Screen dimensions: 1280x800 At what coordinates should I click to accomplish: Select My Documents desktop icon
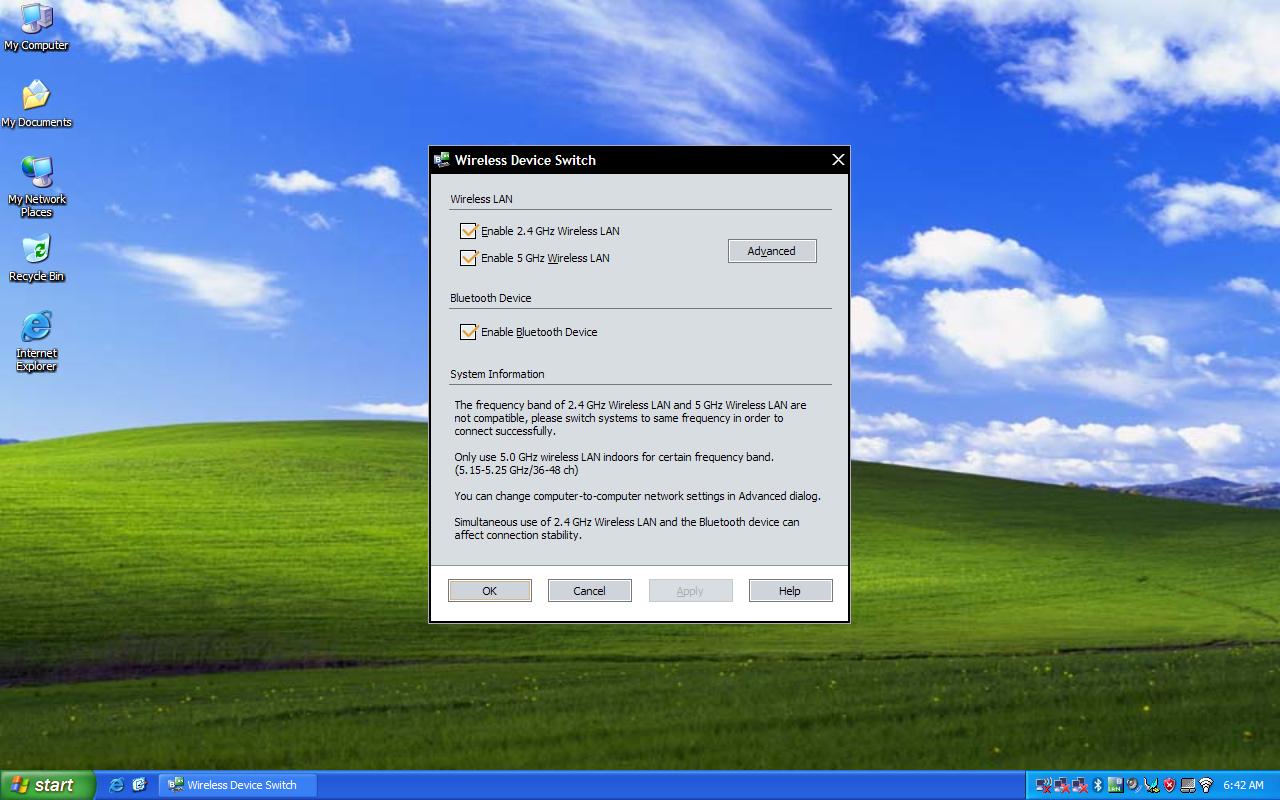(x=36, y=104)
